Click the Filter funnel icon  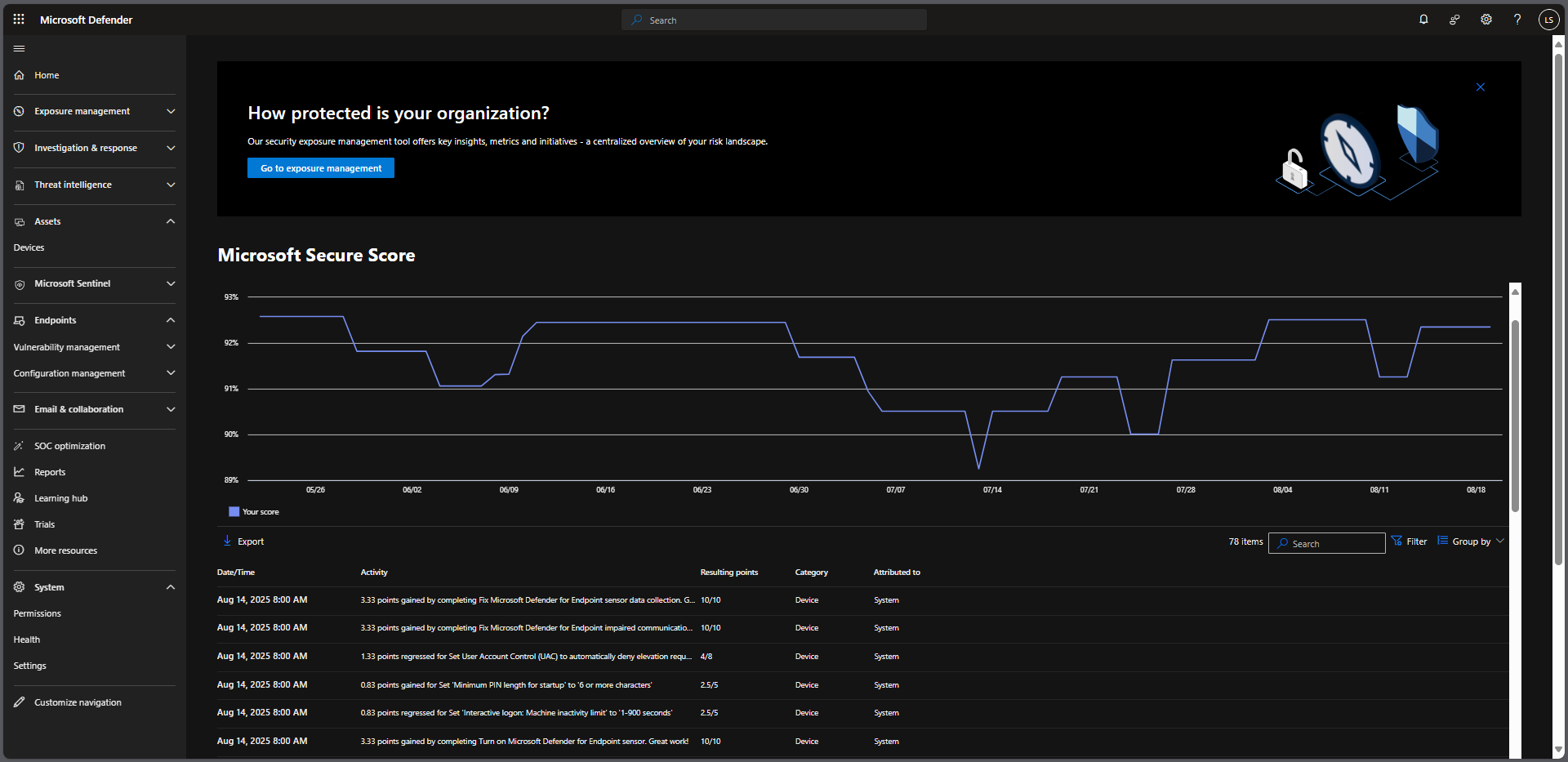(x=1396, y=541)
